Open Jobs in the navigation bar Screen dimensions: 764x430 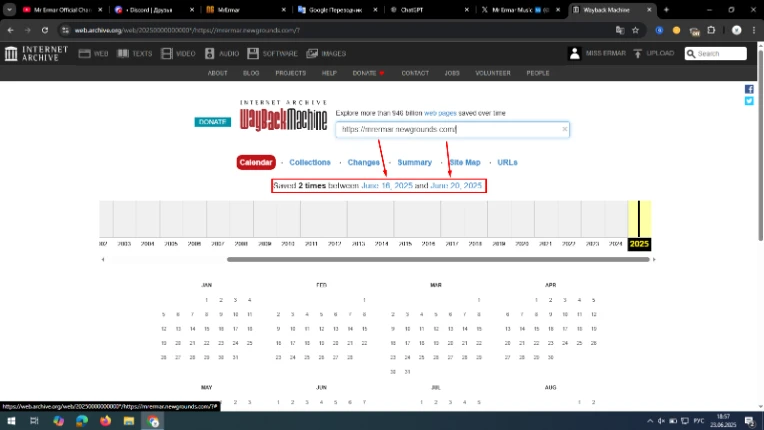tap(452, 73)
